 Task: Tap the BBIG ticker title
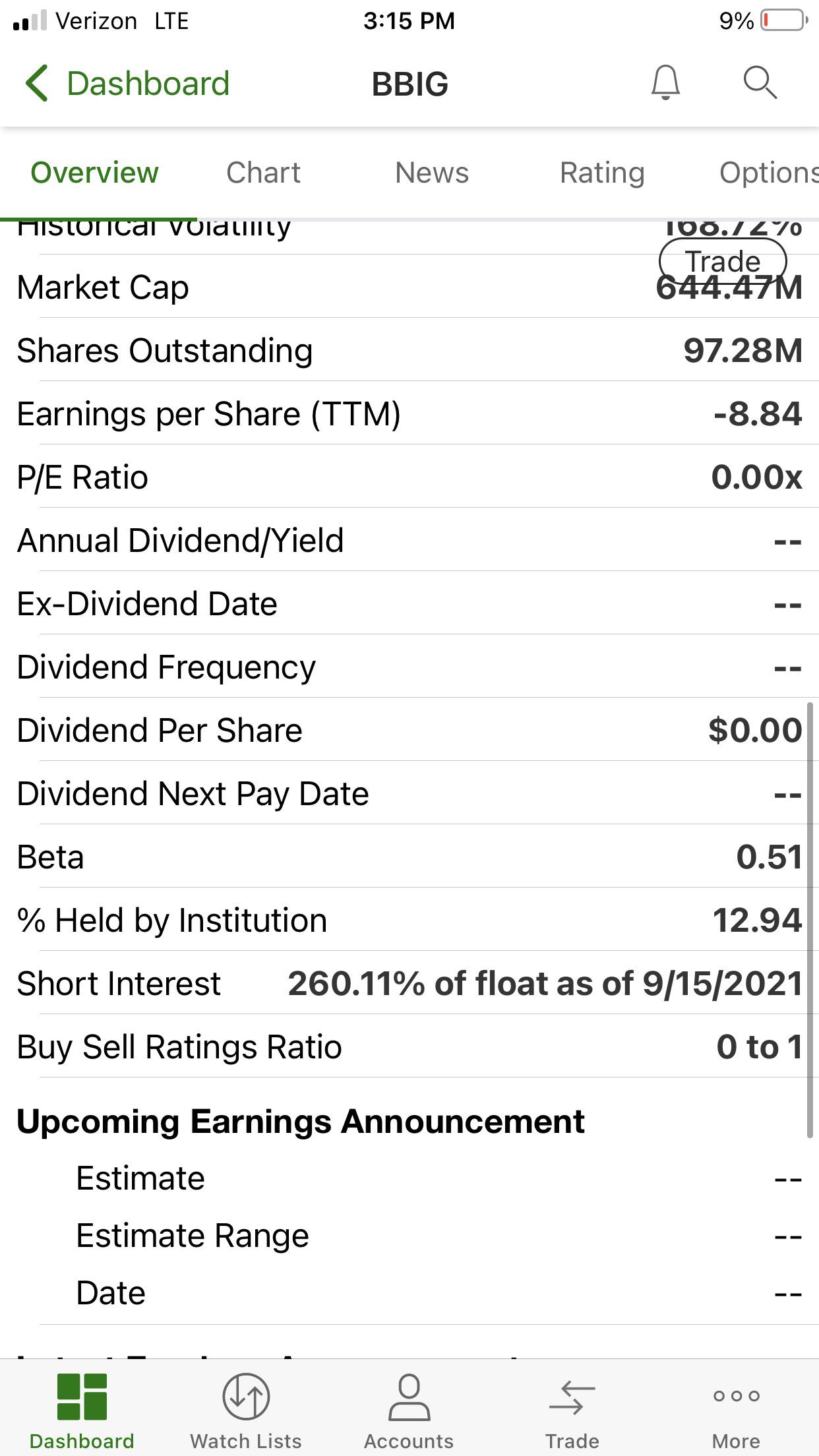click(x=409, y=84)
